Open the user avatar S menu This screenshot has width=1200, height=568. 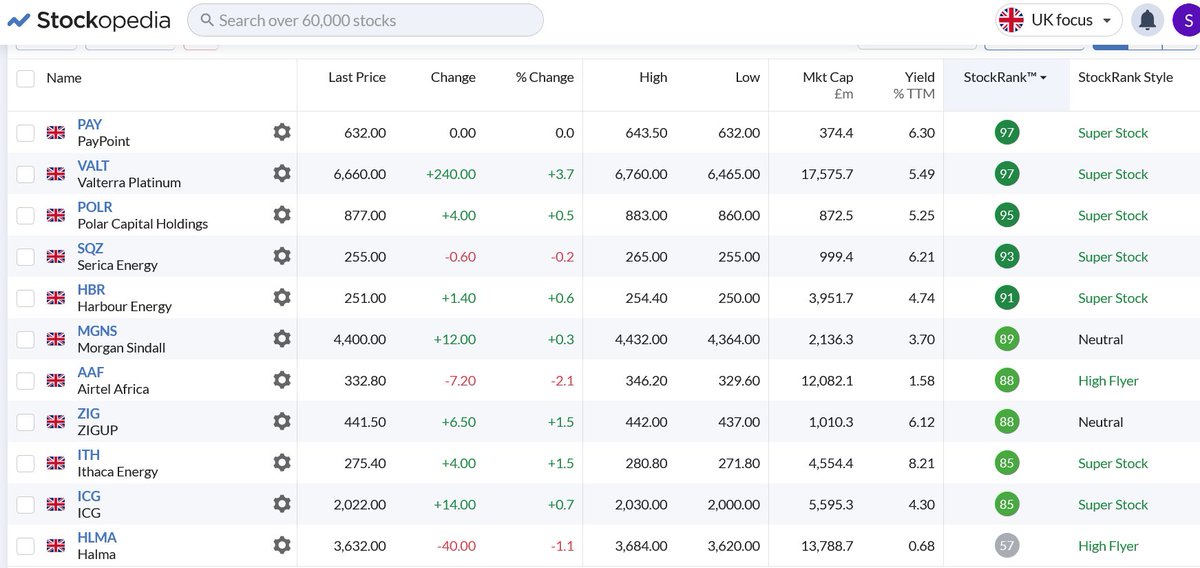(1186, 20)
